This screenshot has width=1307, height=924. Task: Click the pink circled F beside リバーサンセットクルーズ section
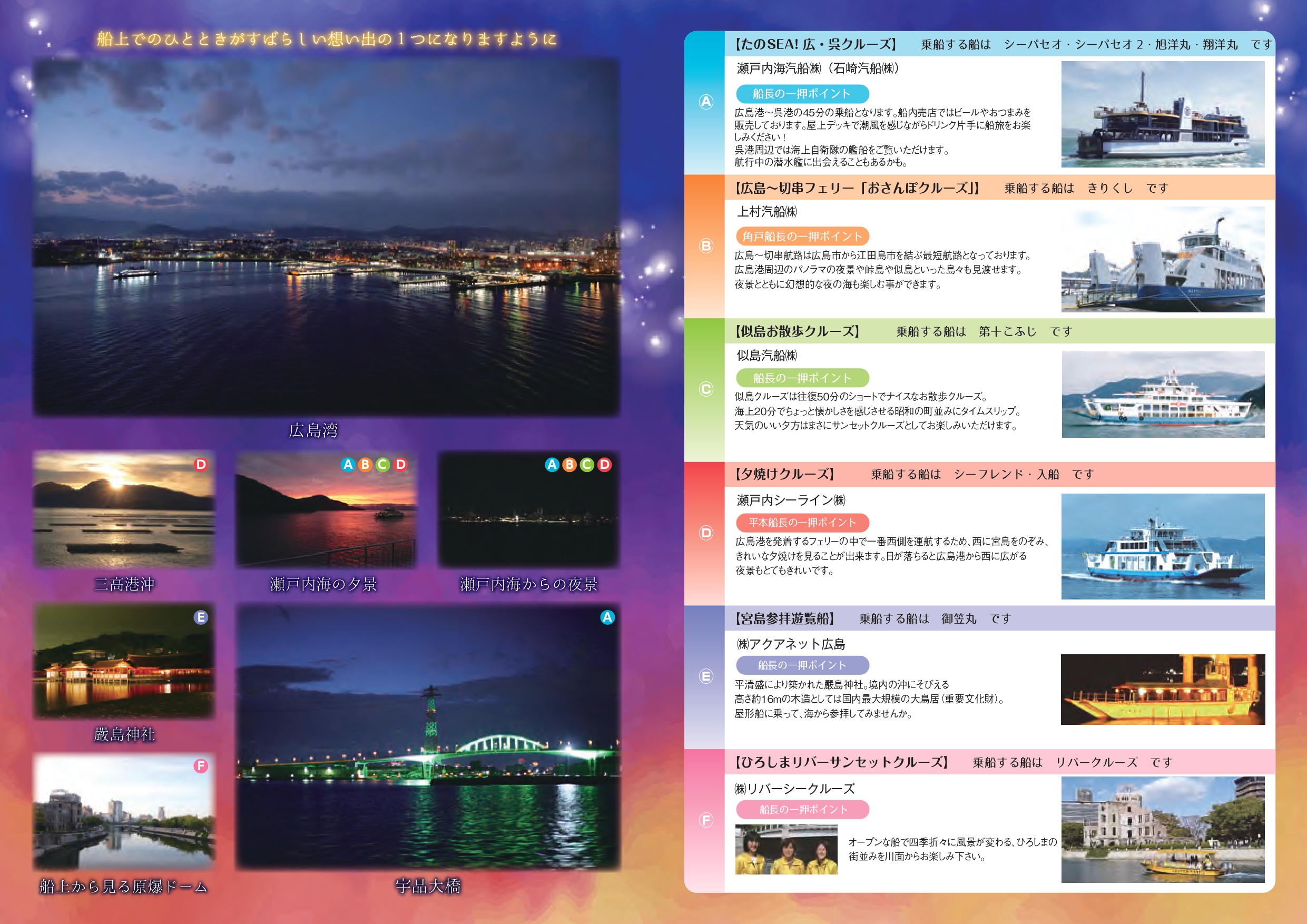[706, 820]
